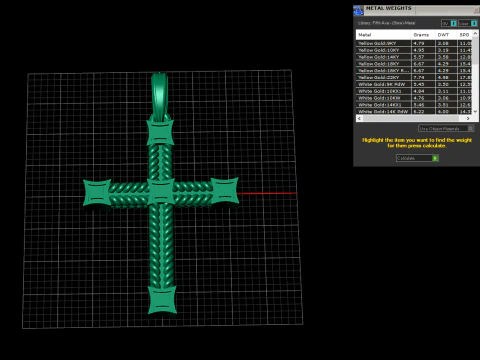Select the lower vertical twisted rope bar
Screen dimensions: 480x360
click(x=161, y=245)
